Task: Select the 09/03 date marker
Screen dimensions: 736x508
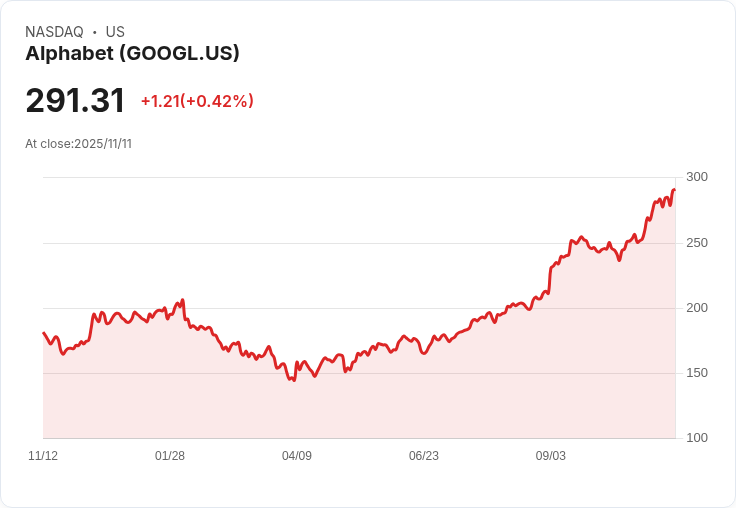Action: click(551, 456)
